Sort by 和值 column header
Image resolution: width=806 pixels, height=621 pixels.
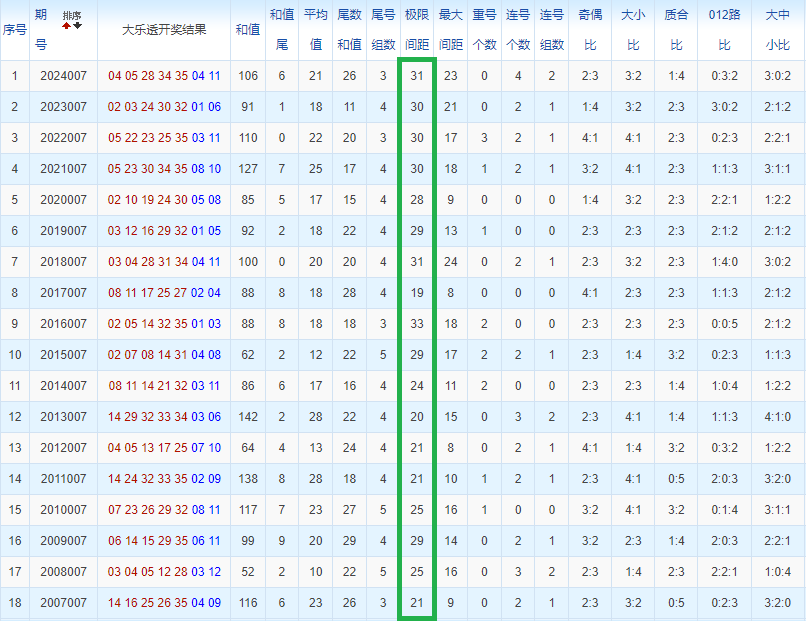coord(248,30)
